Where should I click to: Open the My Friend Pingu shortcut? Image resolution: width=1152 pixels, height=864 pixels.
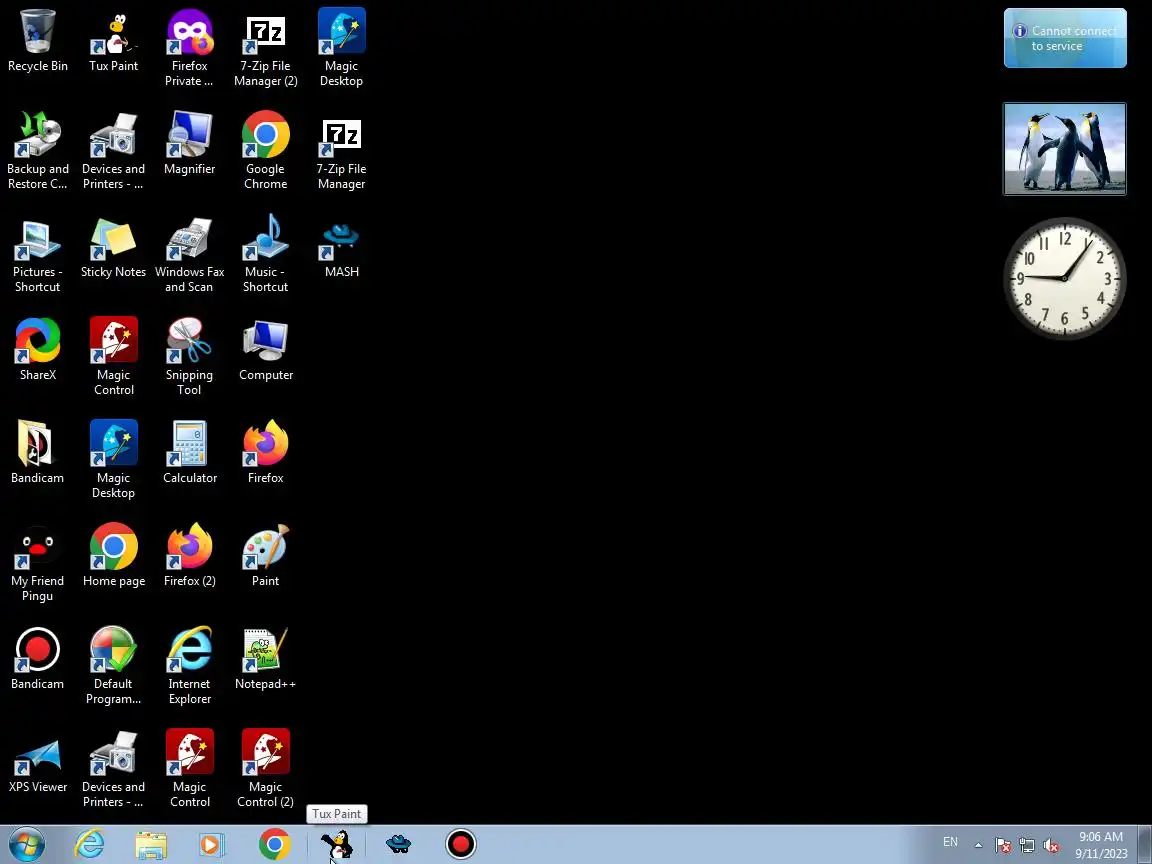(37, 563)
